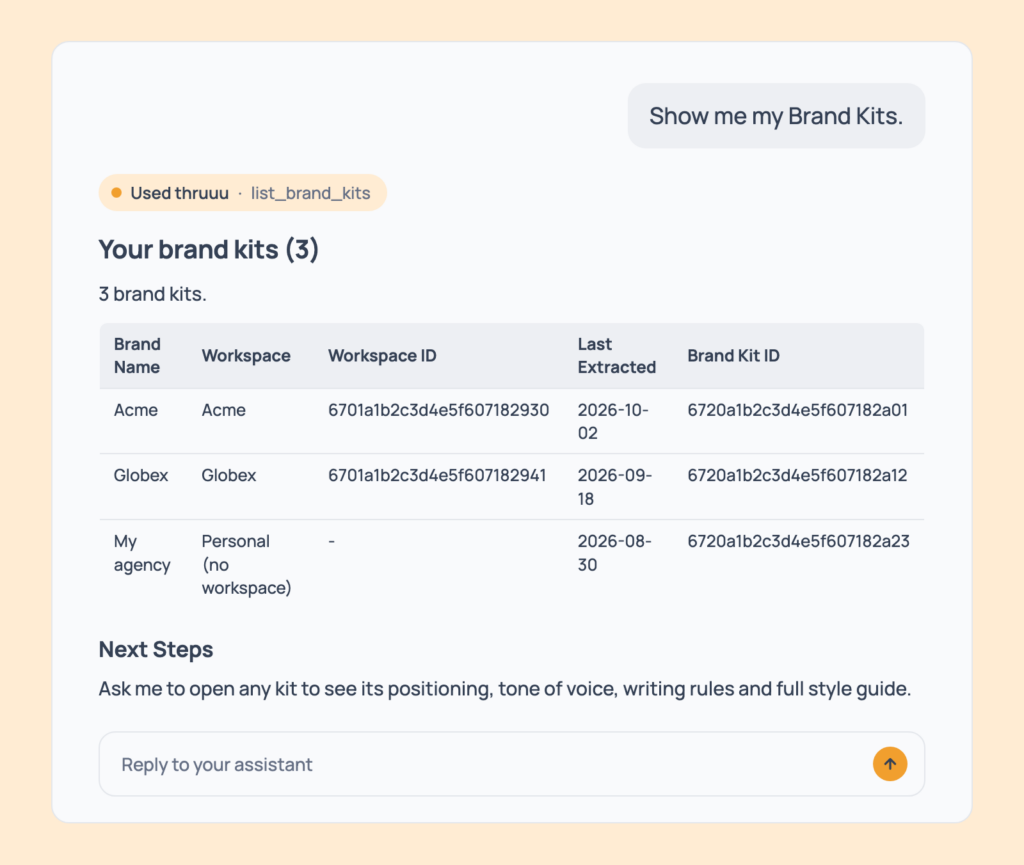
Task: Select the date 2026-10-02
Action: [613, 421]
